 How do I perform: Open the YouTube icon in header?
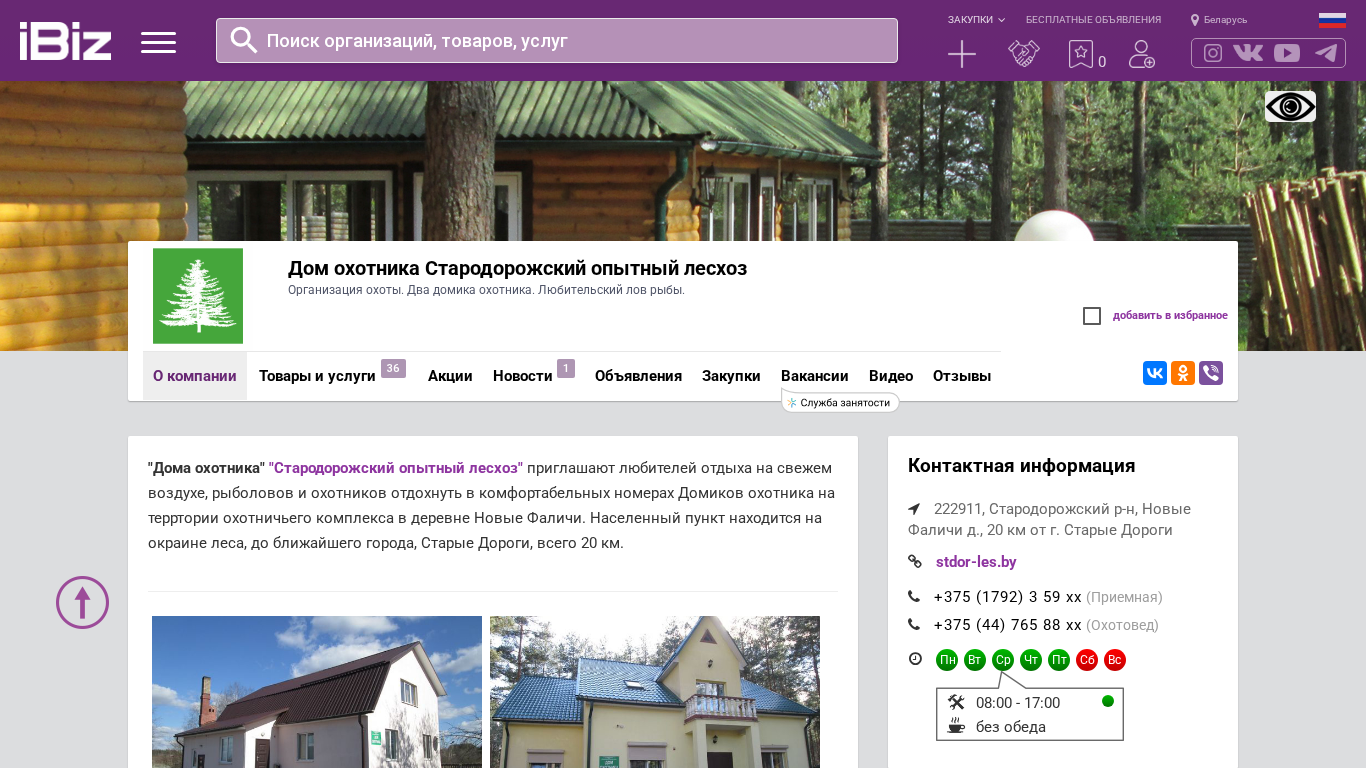(x=1287, y=53)
